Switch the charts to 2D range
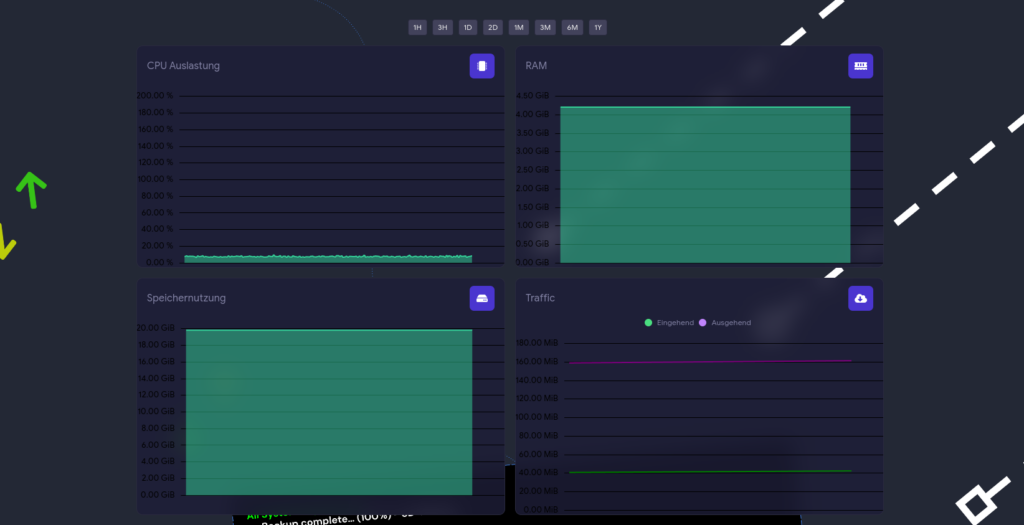The height and width of the screenshot is (525, 1024). pos(493,27)
